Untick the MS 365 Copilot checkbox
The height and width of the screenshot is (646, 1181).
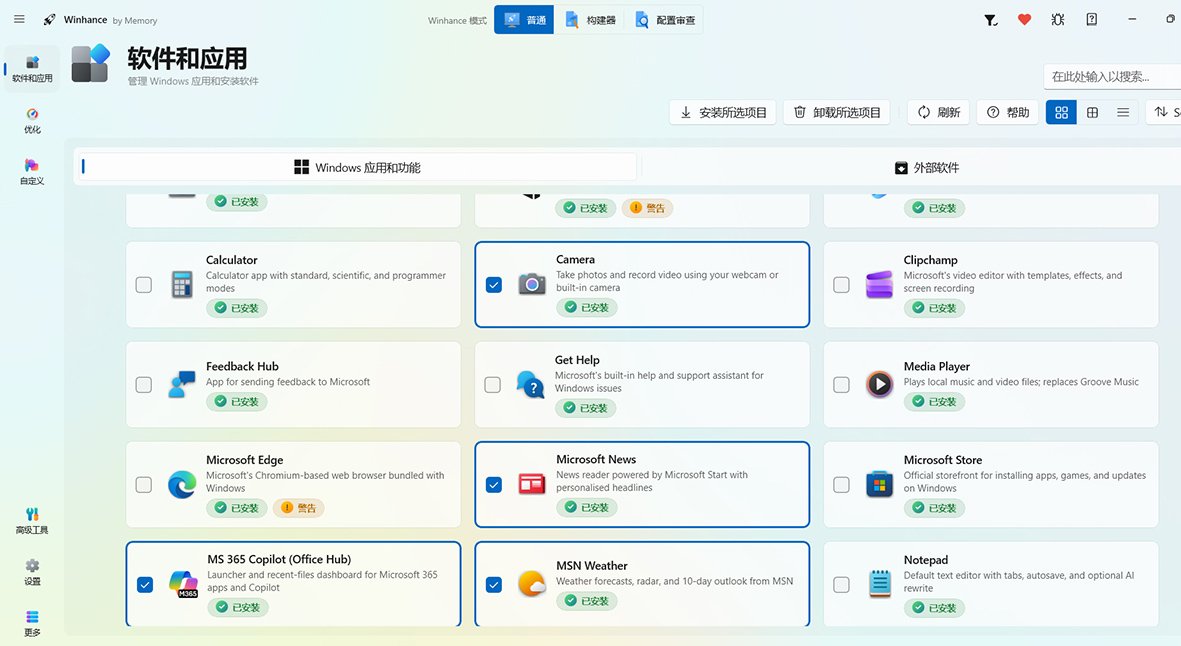[145, 584]
